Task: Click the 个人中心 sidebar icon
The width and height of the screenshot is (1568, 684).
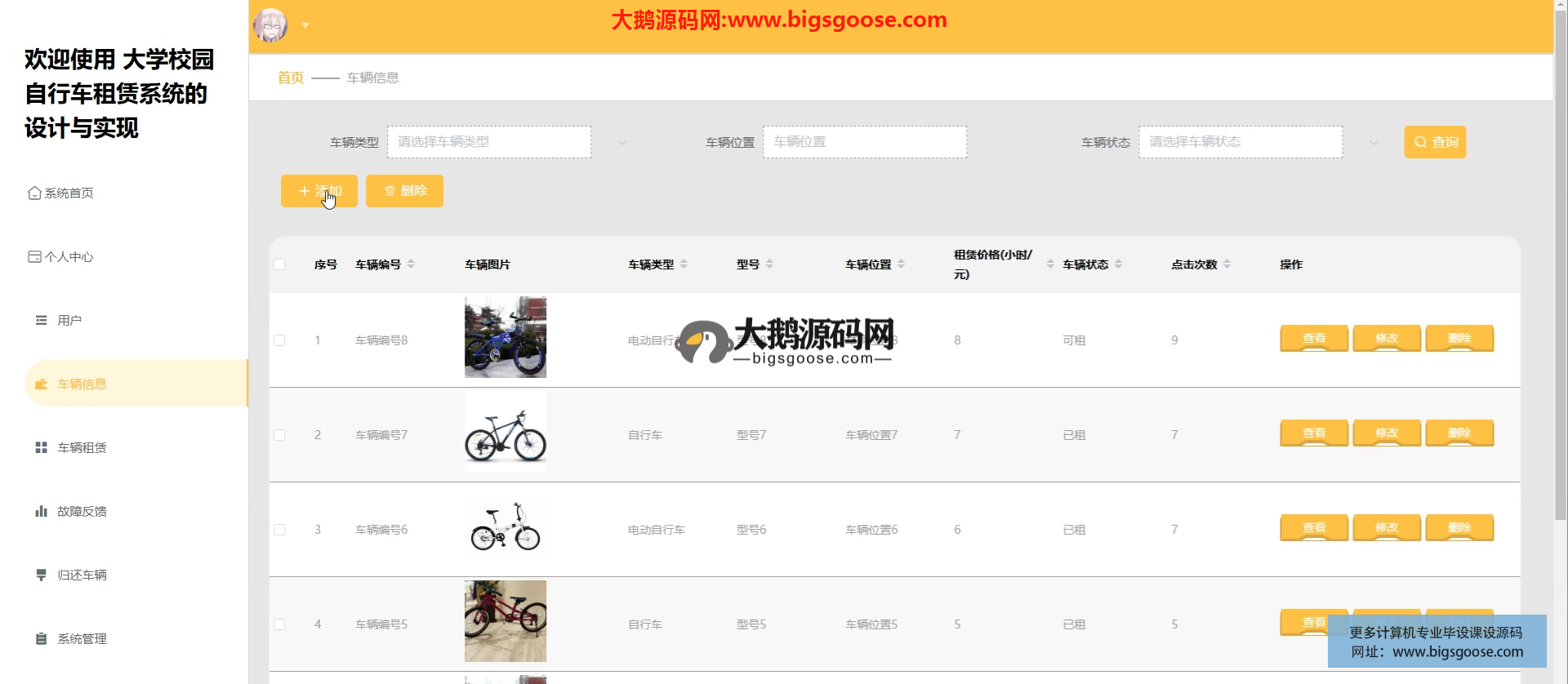Action: pos(34,257)
